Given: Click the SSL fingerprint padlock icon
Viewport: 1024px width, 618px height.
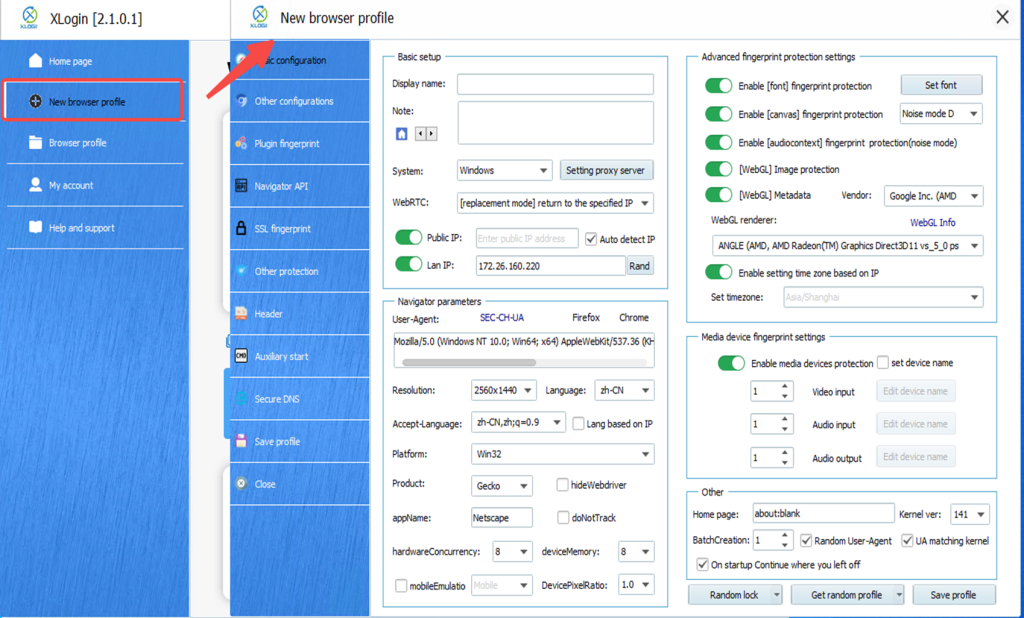Looking at the screenshot, I should point(241,229).
